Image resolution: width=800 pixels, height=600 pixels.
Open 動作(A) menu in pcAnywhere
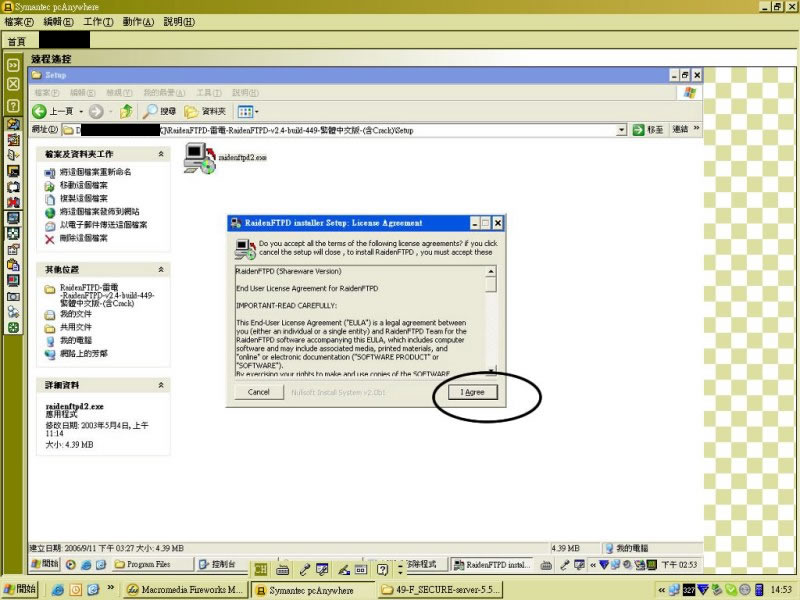pos(138,22)
